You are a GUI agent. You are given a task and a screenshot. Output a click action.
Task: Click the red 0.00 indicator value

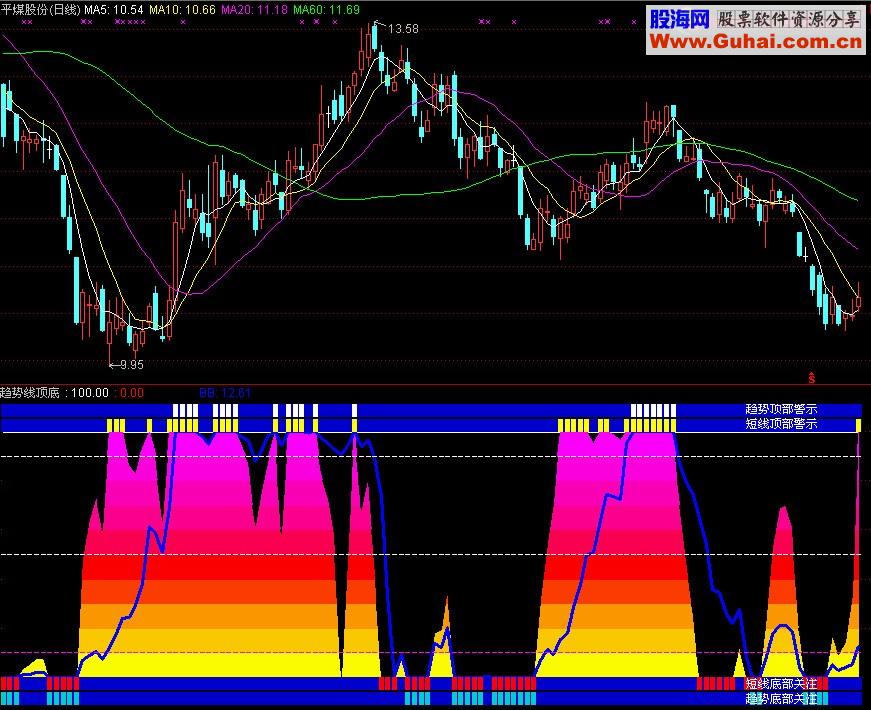pyautogui.click(x=132, y=393)
